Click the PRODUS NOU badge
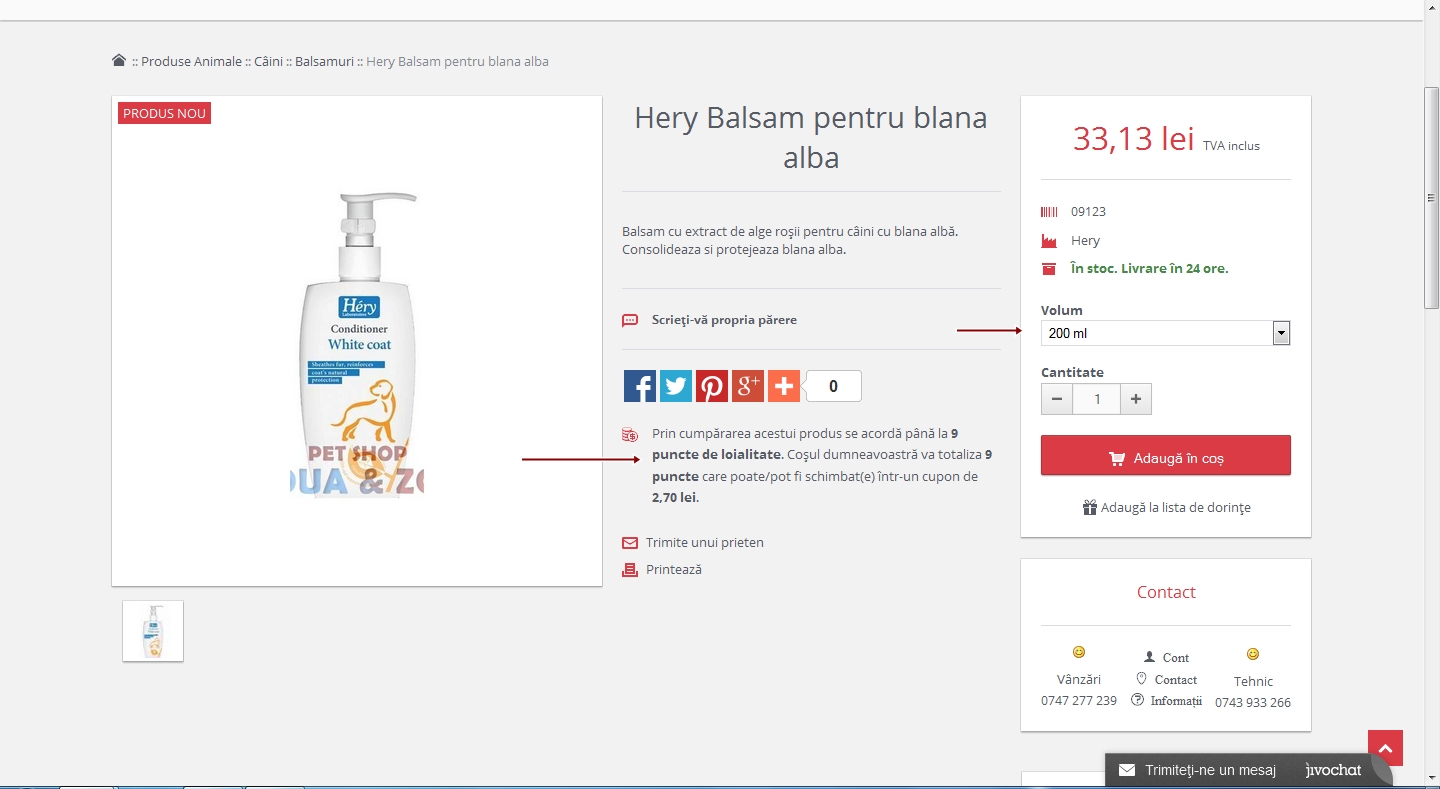The image size is (1440, 789). [165, 113]
